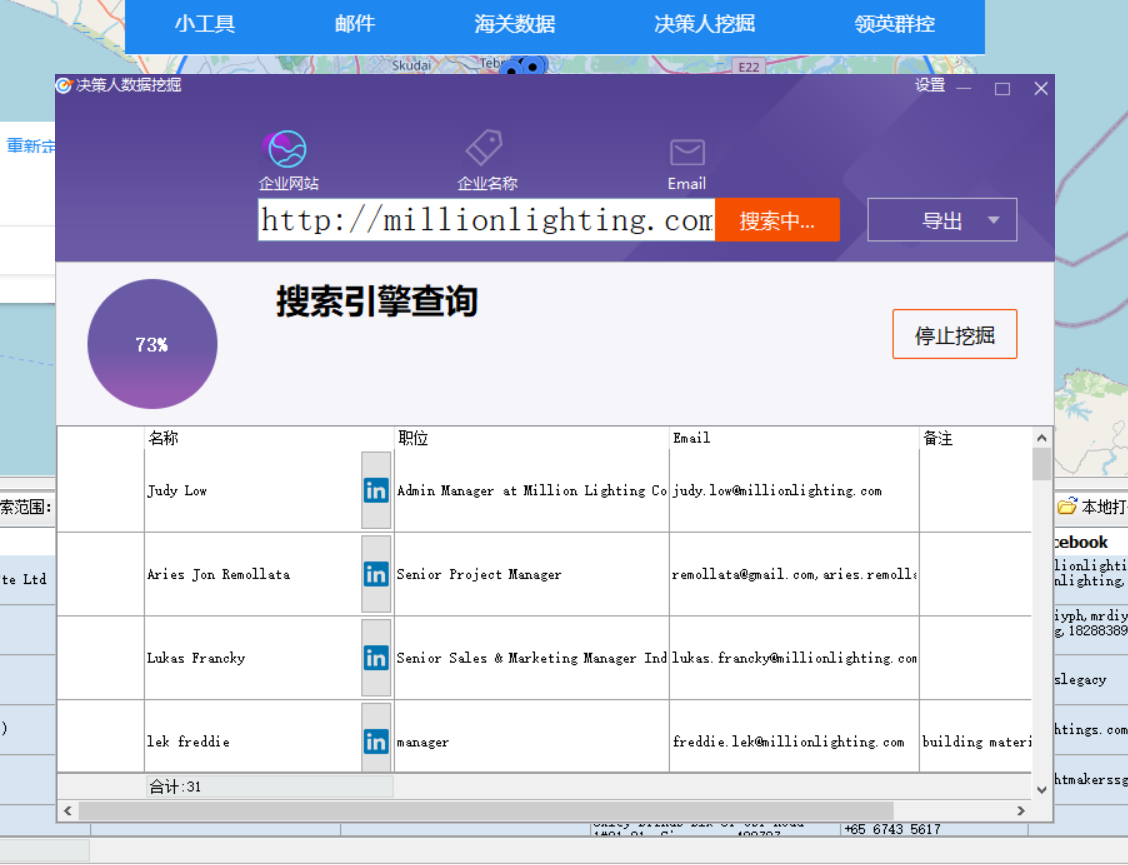Click the website URL input field

486,219
